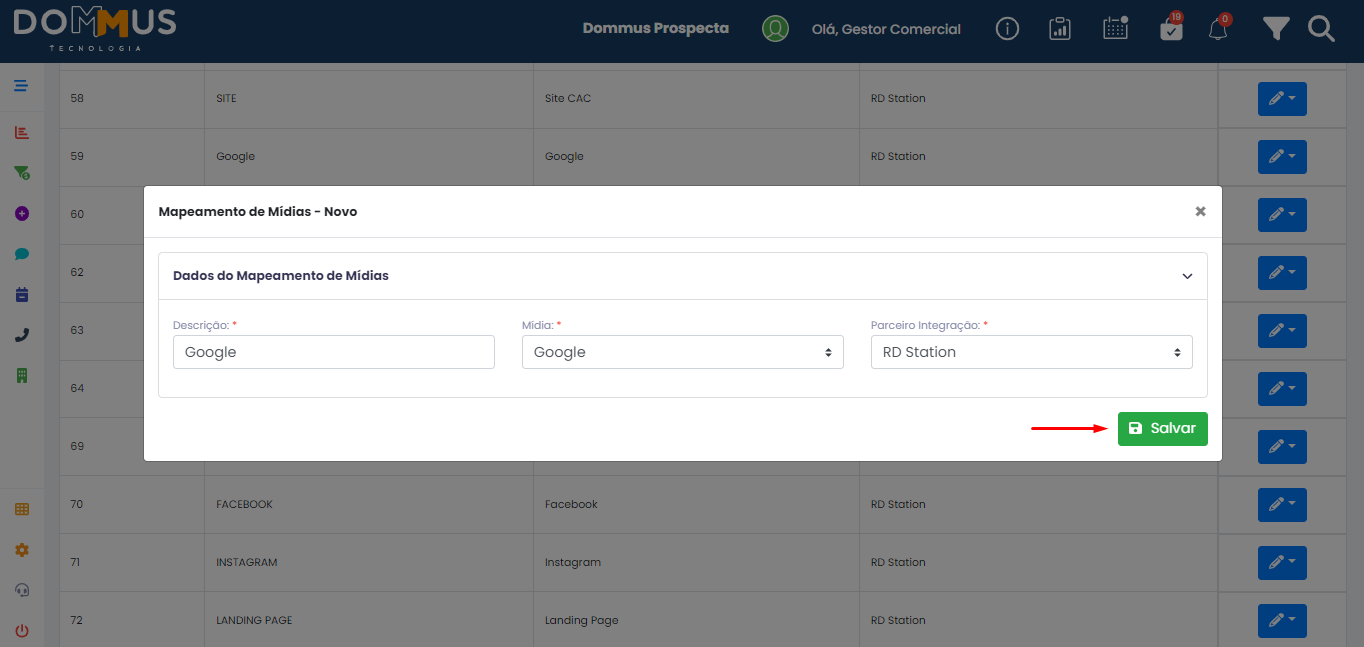
Task: Click the red power logout icon
Action: (22, 631)
